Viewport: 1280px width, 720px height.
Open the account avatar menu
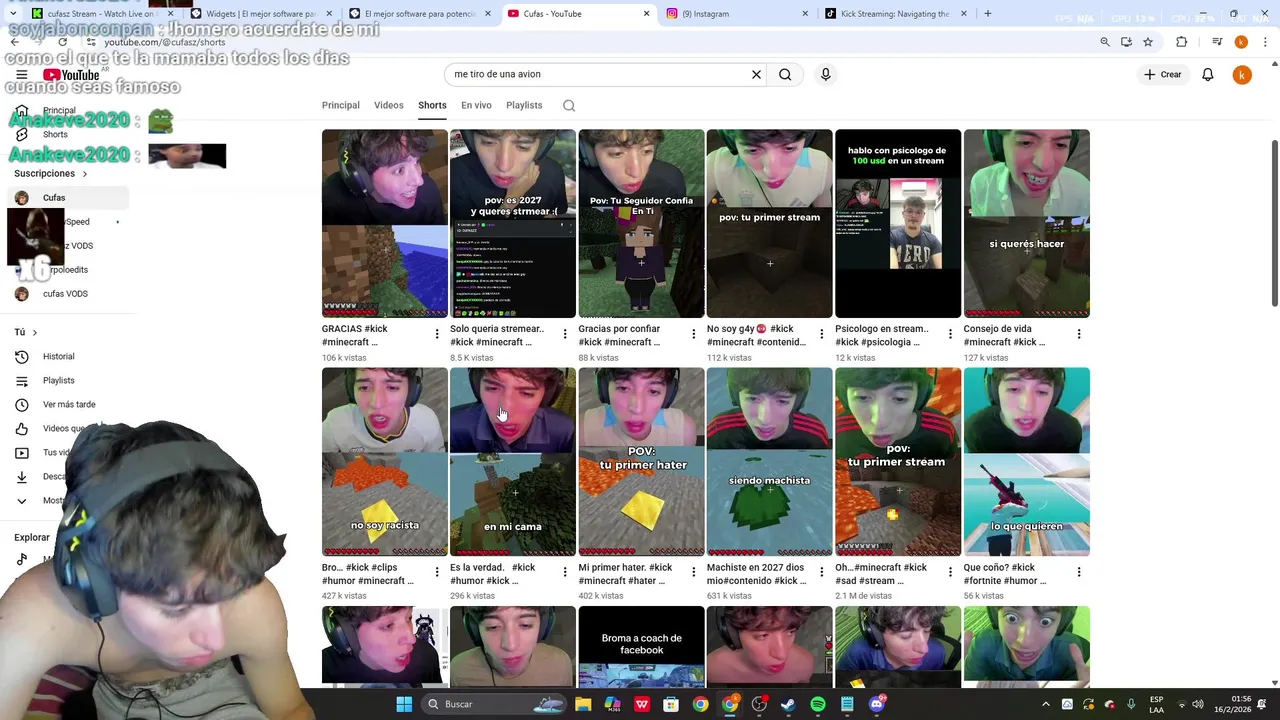pos(1242,75)
